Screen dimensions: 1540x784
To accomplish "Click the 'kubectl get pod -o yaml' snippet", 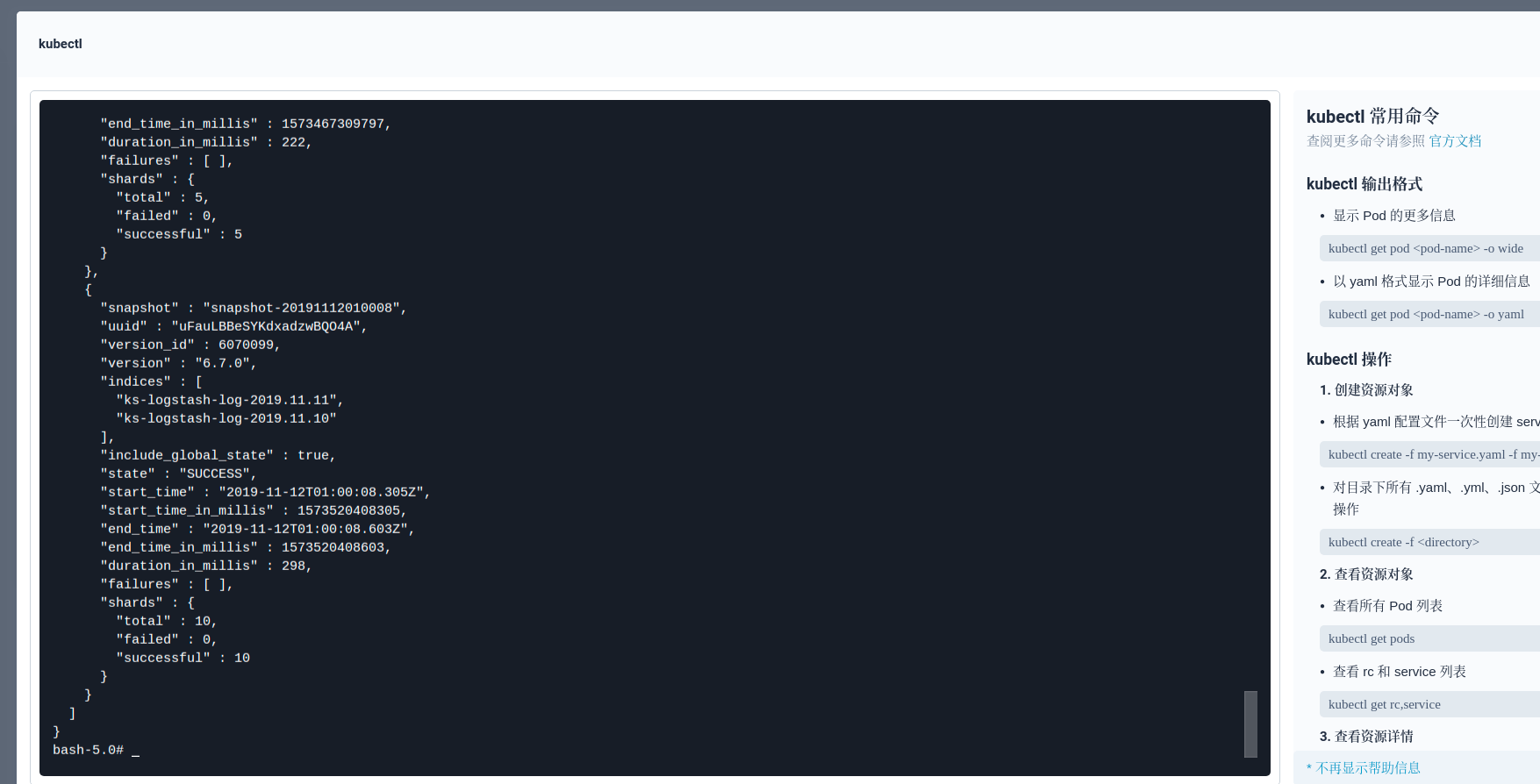I will [1426, 314].
